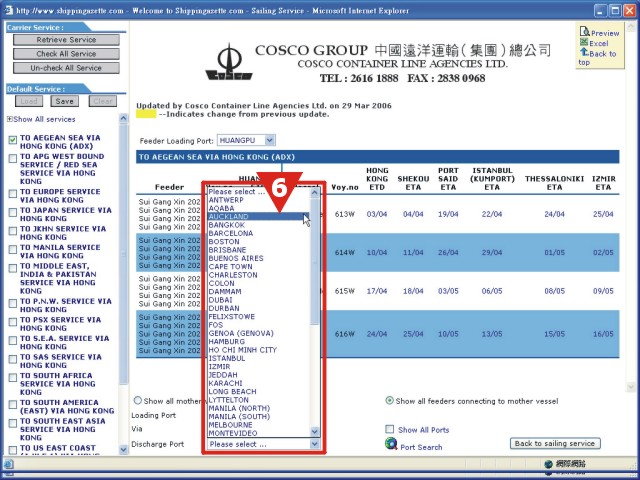Click the COSCO ship logo
Image resolution: width=640 pixels, height=480 pixels.
(x=229, y=62)
